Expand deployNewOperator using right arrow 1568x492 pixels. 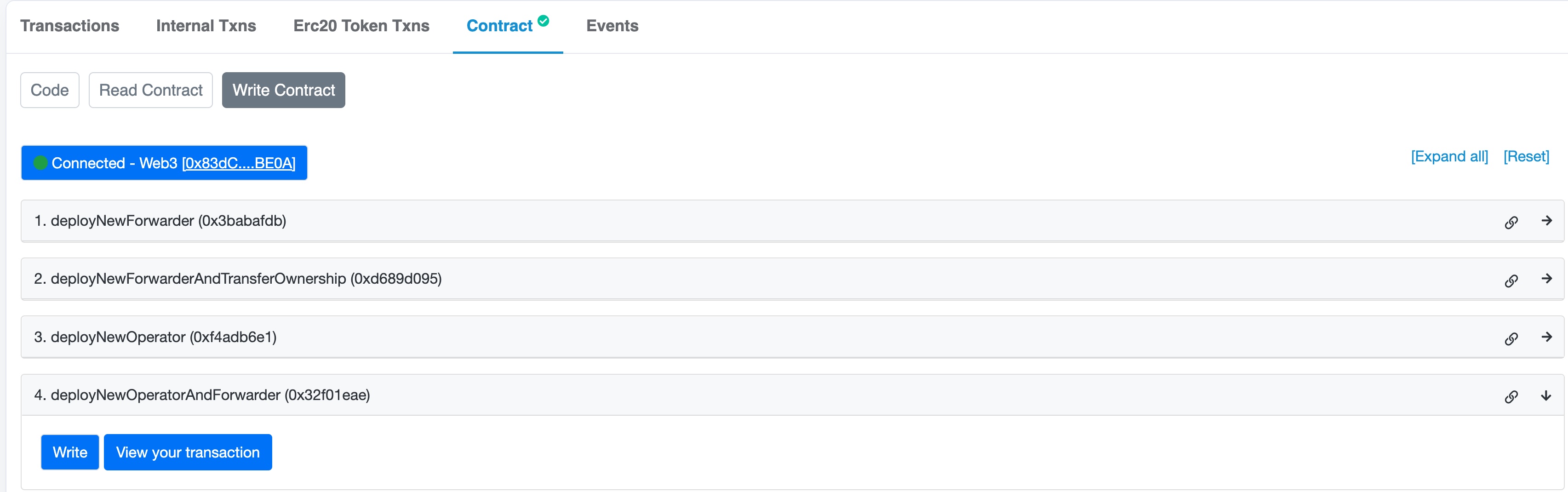pyautogui.click(x=1546, y=337)
